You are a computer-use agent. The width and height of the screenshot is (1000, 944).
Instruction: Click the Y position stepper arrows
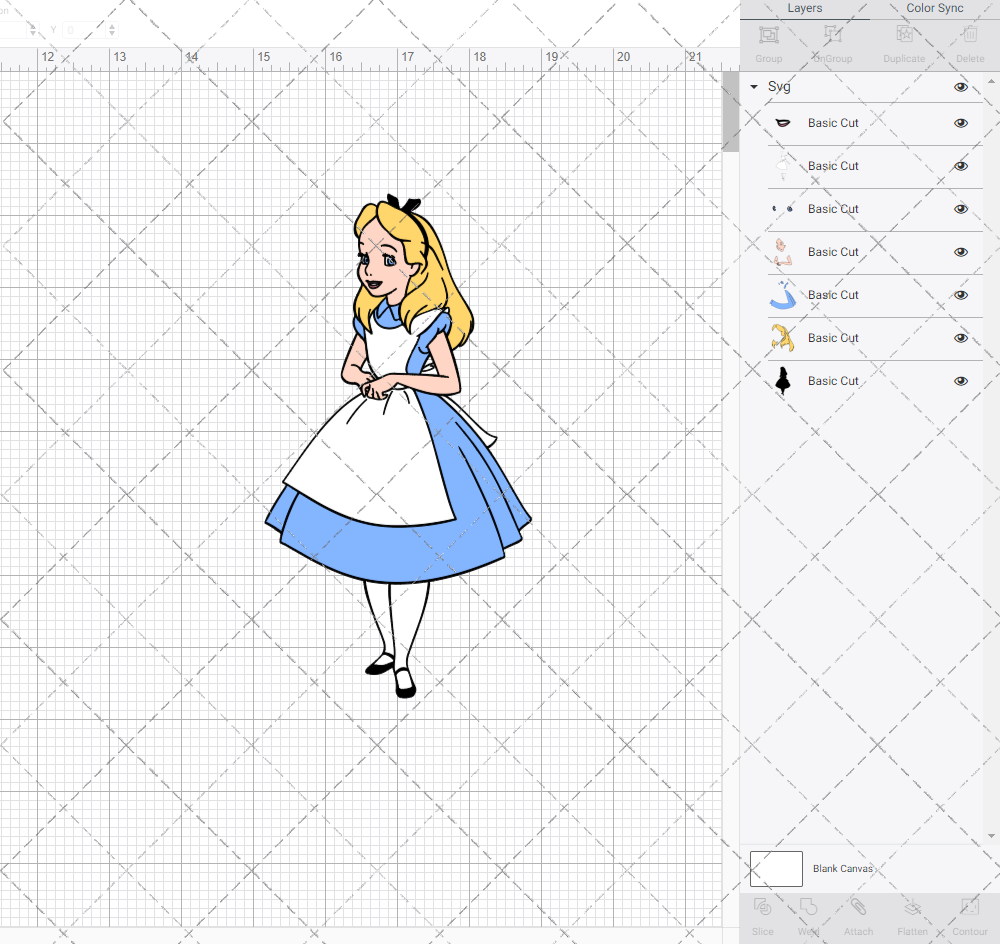(112, 30)
